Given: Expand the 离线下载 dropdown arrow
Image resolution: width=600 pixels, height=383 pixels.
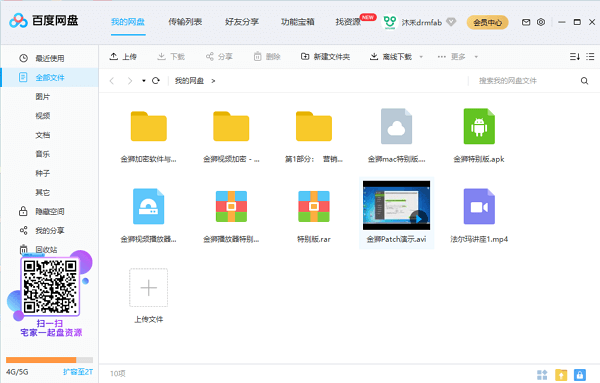Looking at the screenshot, I should (421, 57).
